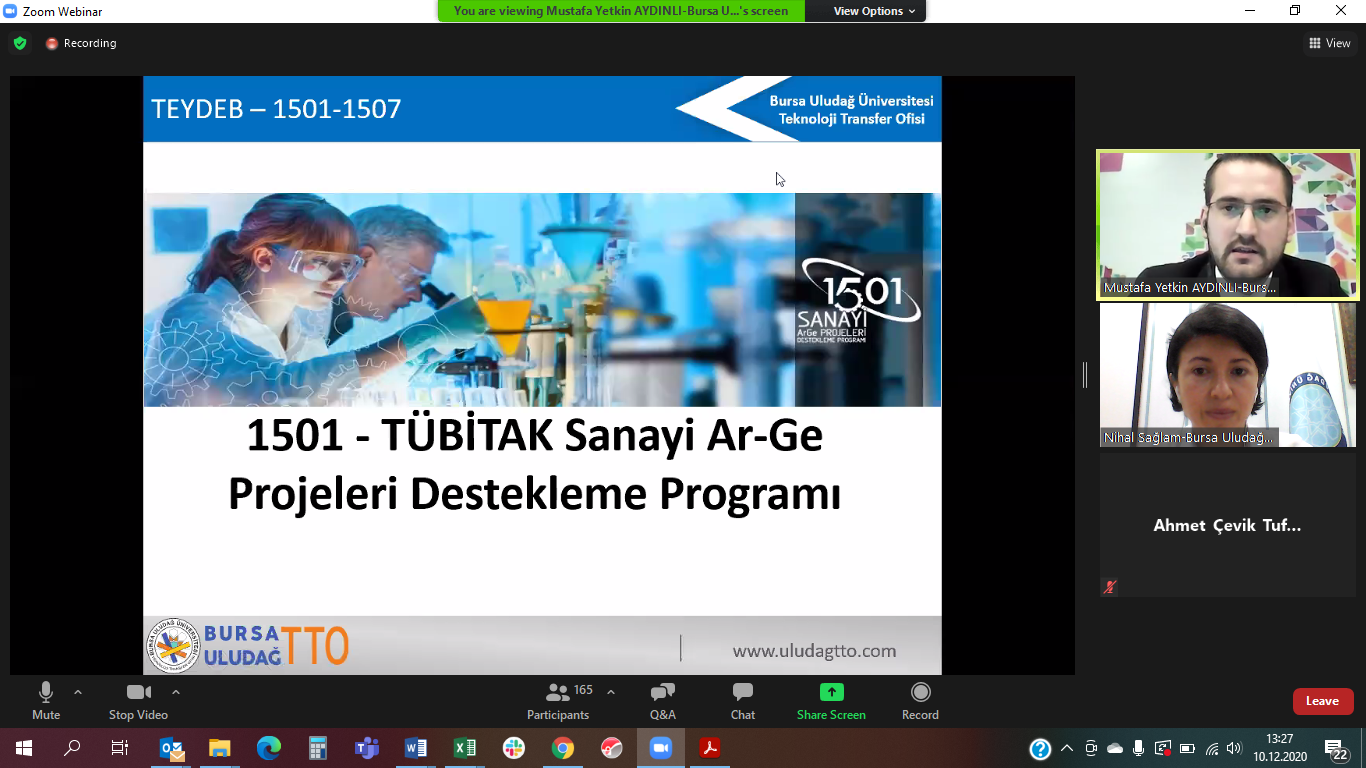The width and height of the screenshot is (1366, 768).
Task: Click the red Leave button
Action: [1322, 701]
